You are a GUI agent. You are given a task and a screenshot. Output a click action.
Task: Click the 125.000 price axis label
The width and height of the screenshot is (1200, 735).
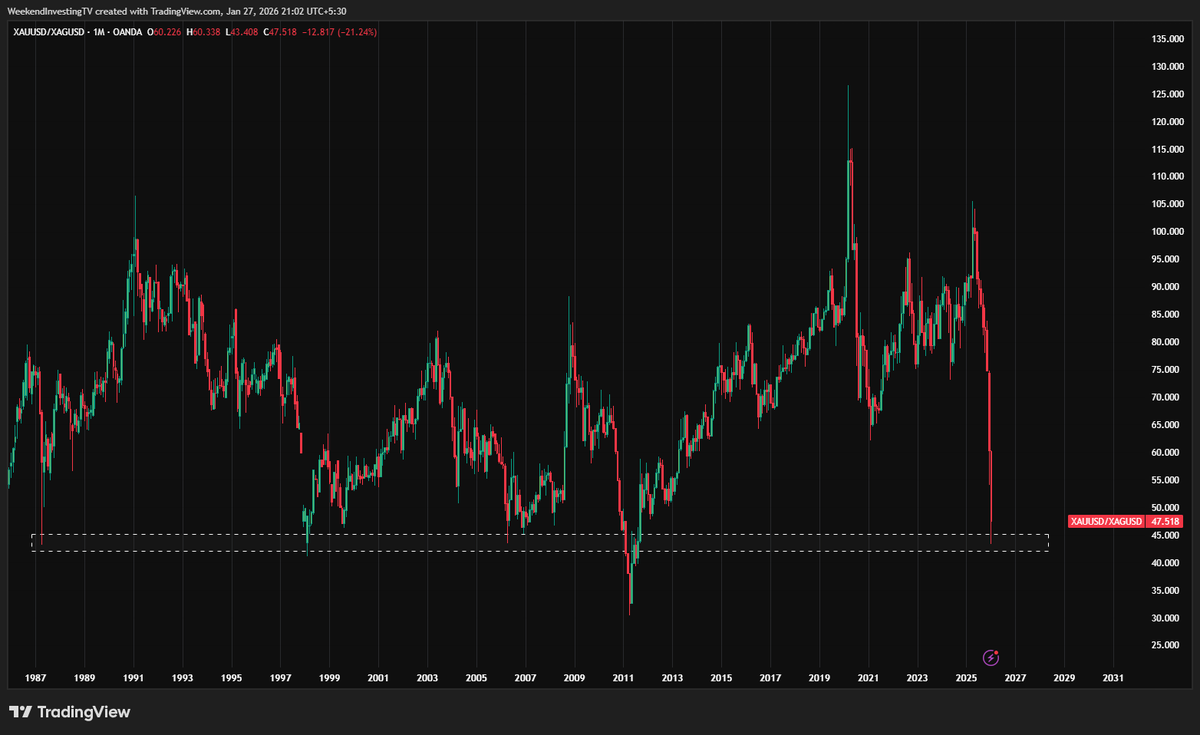pyautogui.click(x=1167, y=94)
